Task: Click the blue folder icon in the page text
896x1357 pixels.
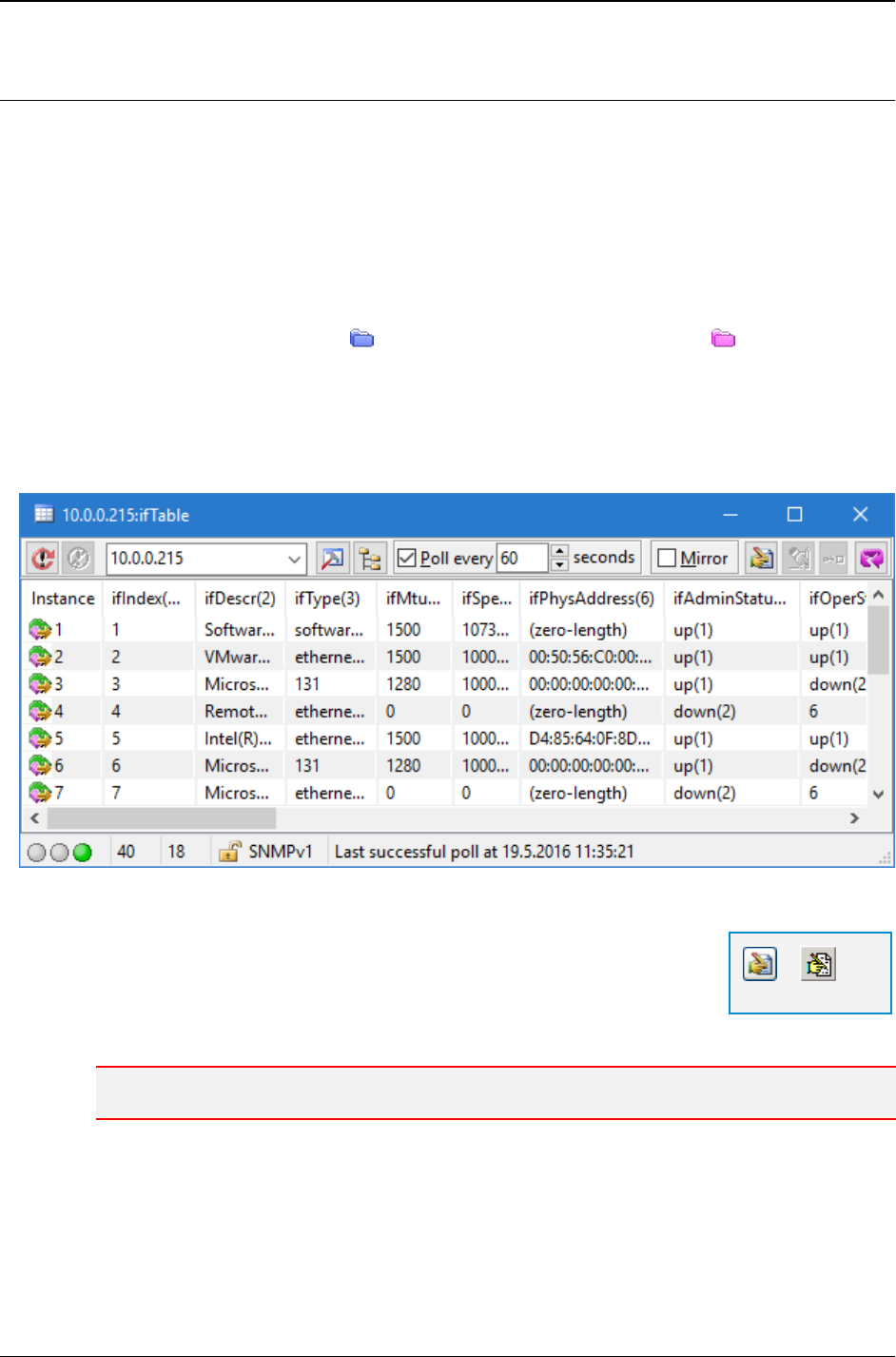Action: (361, 338)
